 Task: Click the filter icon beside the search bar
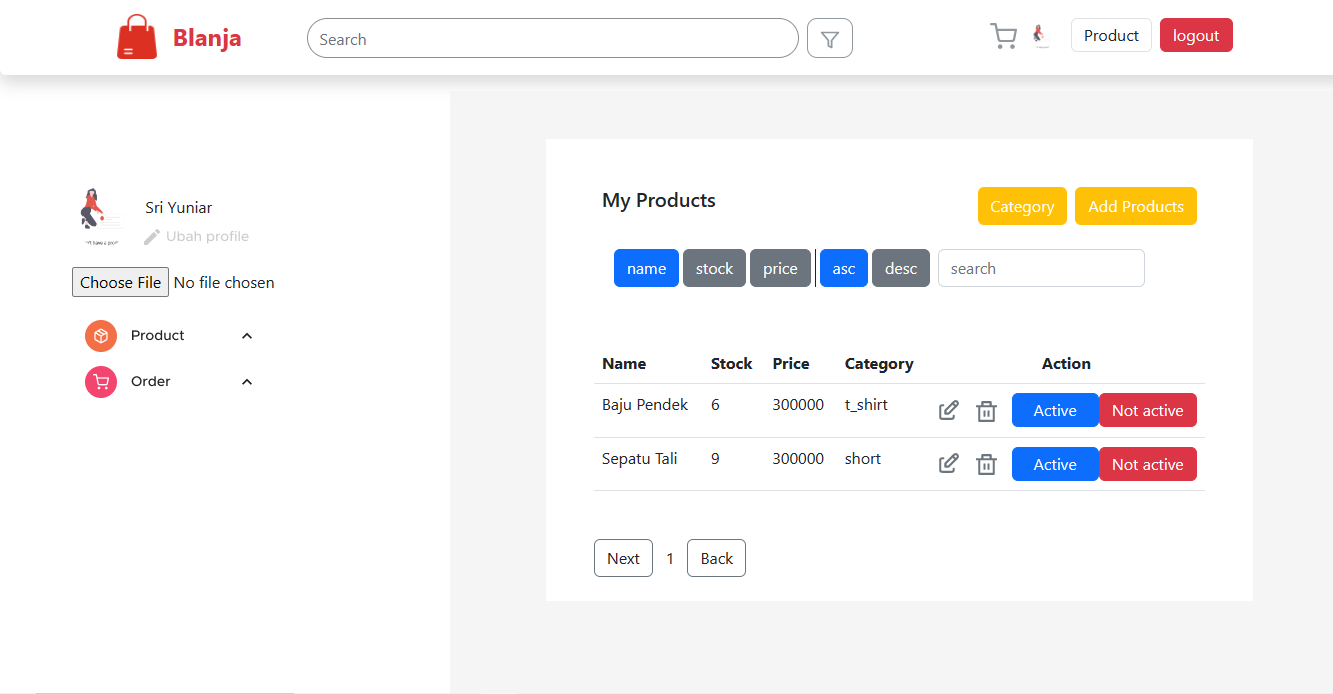click(829, 37)
